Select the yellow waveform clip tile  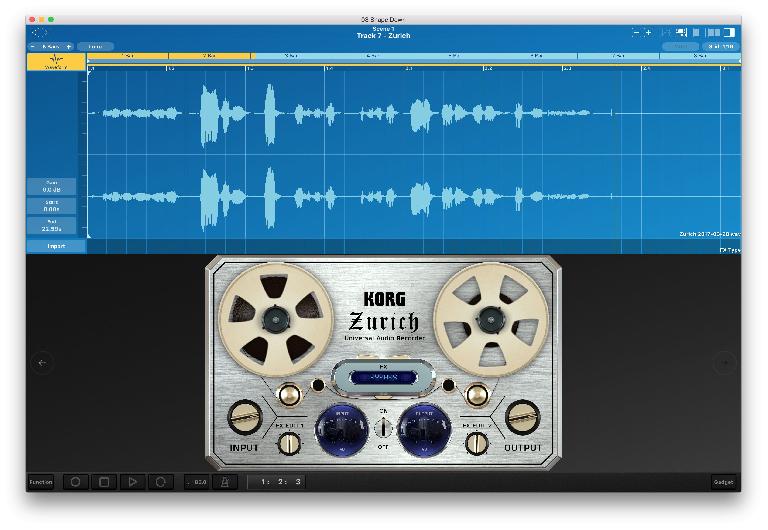click(56, 62)
